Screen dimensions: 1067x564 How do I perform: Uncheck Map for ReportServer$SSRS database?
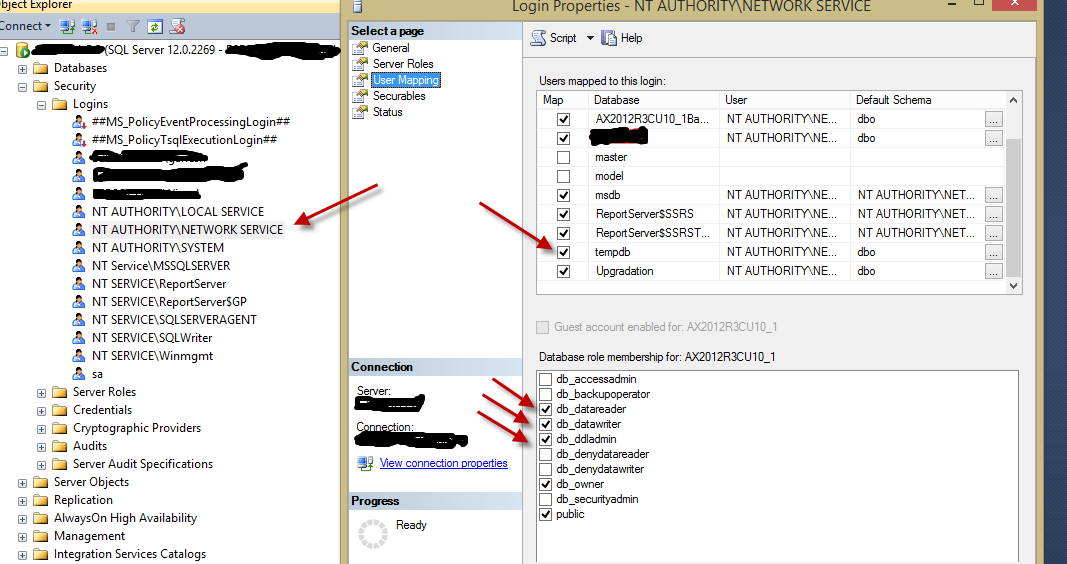coord(563,214)
